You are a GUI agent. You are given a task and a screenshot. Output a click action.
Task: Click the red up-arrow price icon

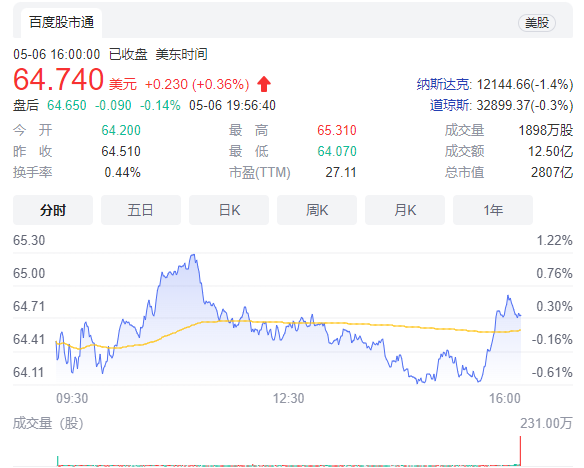264,84
